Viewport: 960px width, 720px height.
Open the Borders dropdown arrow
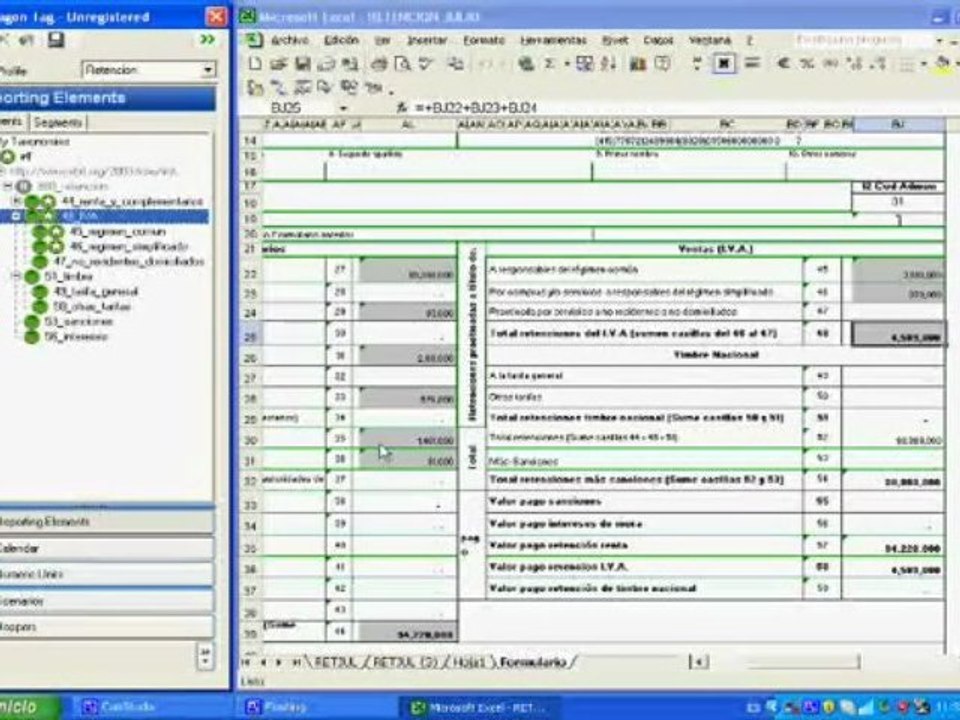(x=923, y=64)
